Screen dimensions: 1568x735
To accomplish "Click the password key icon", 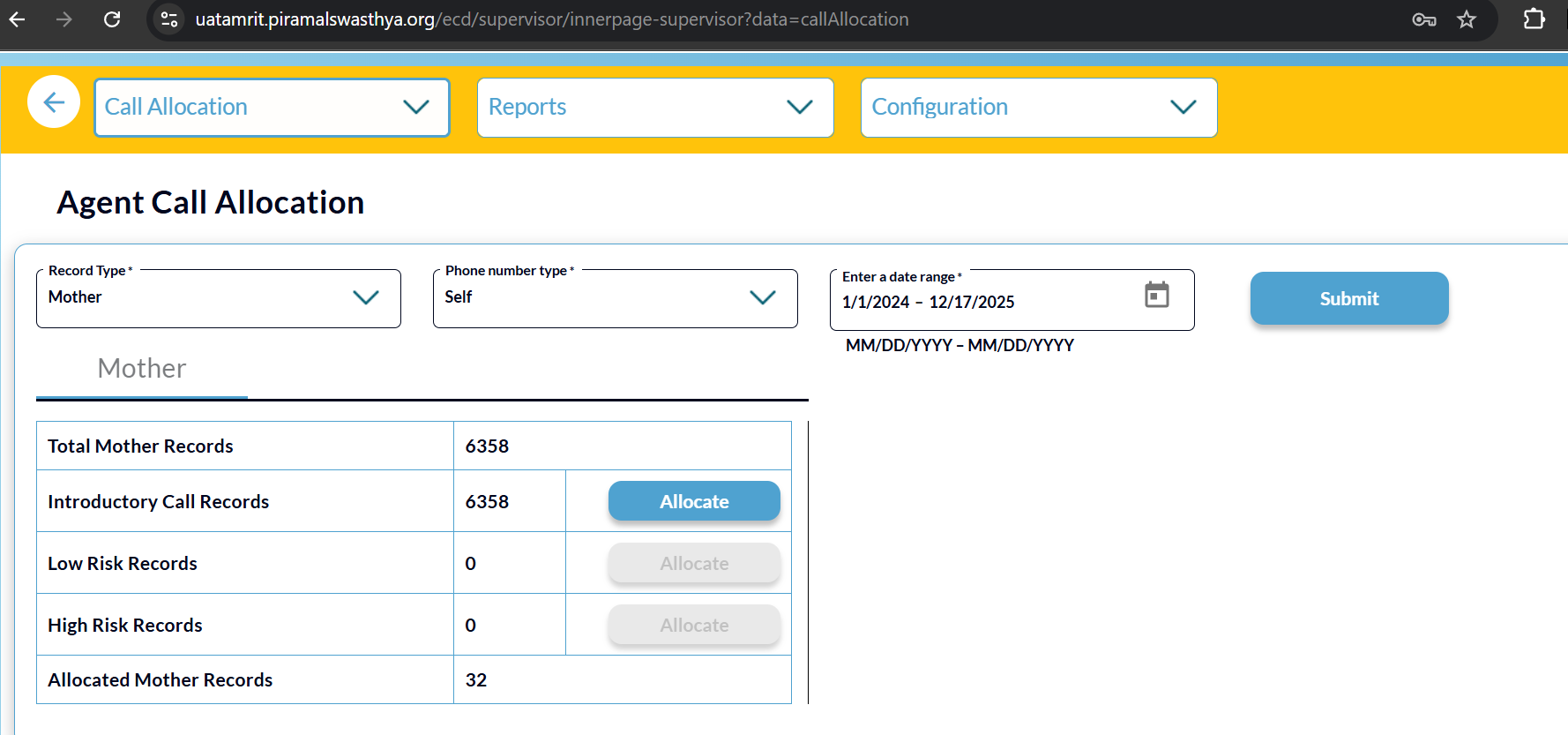I will pos(1423,19).
